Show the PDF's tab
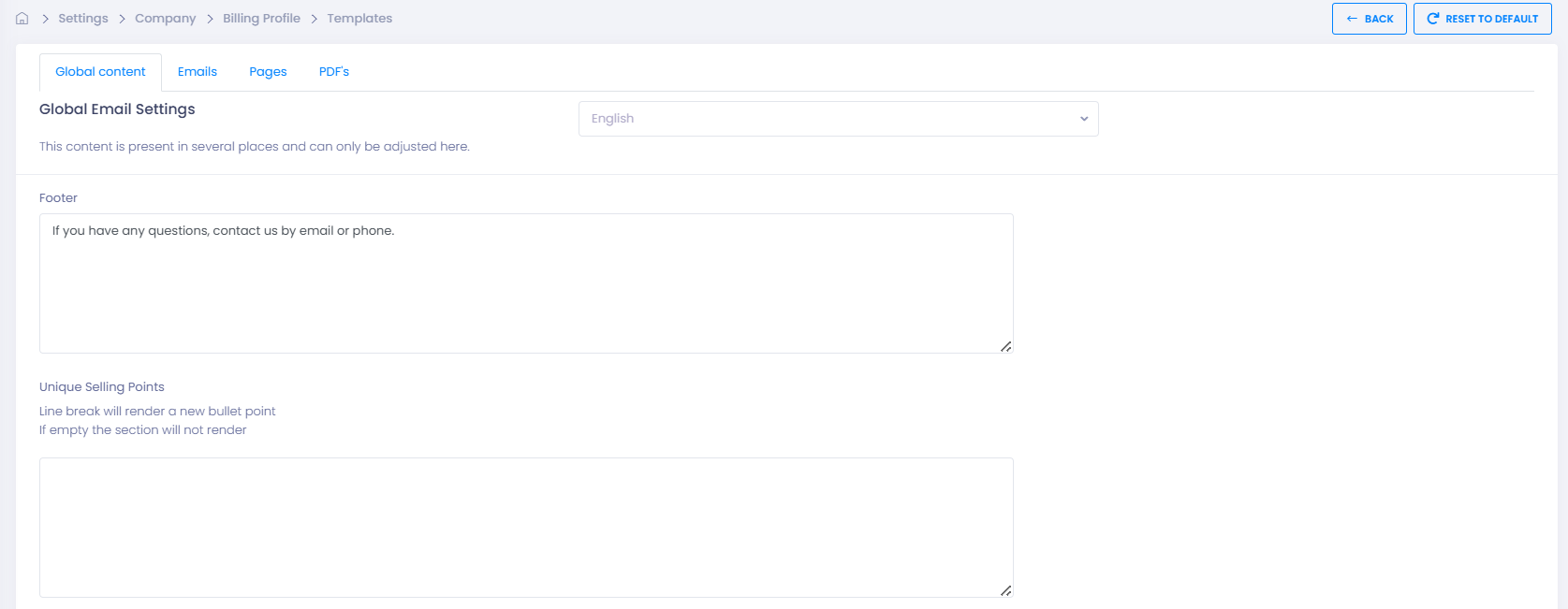 pos(334,72)
